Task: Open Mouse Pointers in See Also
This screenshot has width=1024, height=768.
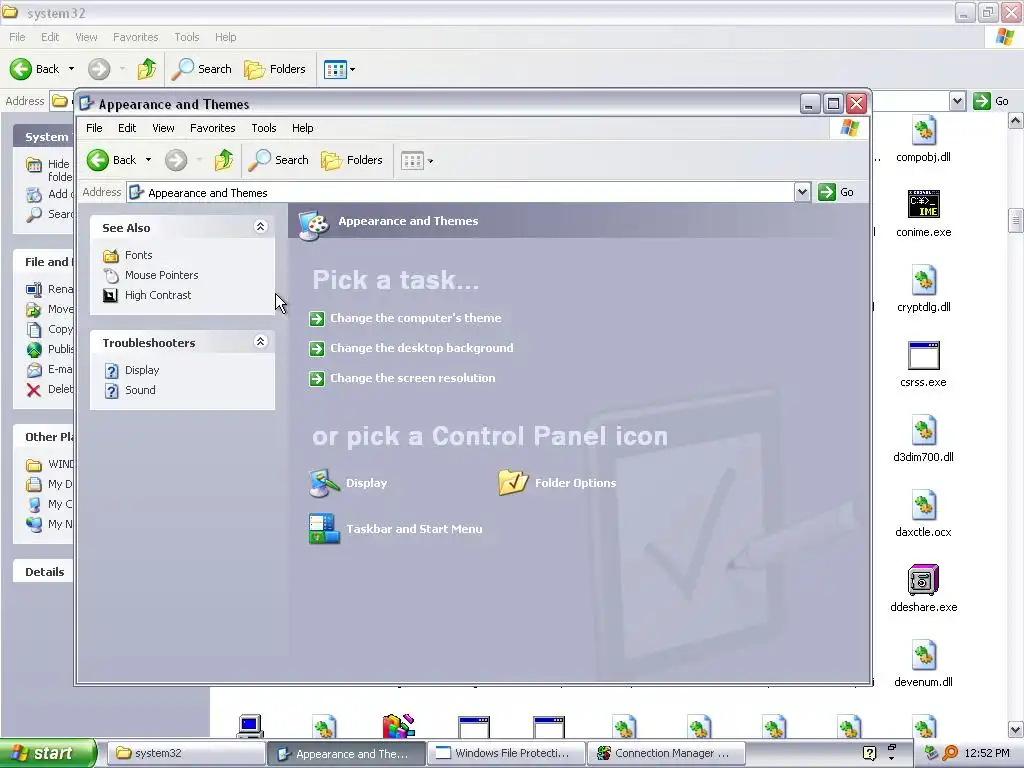Action: pyautogui.click(x=161, y=275)
